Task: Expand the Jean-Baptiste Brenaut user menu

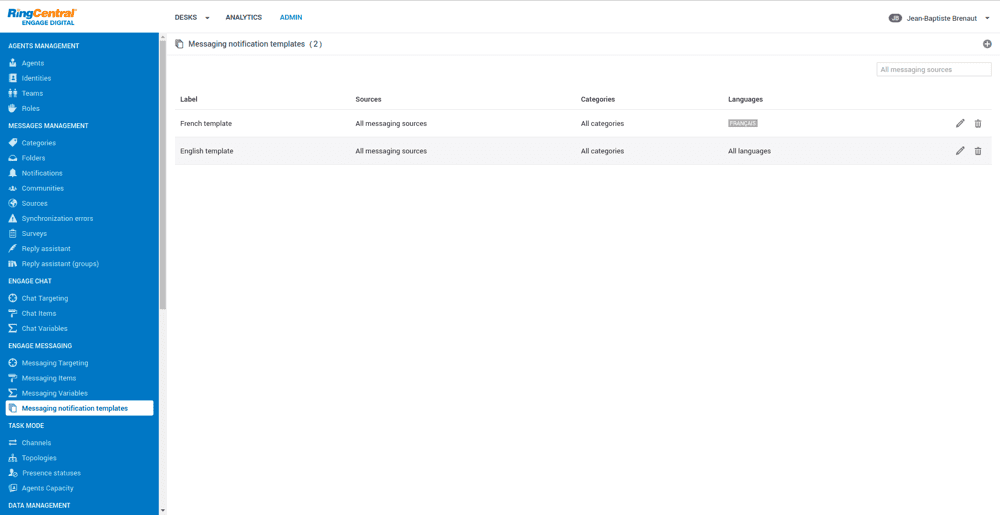Action: (940, 18)
